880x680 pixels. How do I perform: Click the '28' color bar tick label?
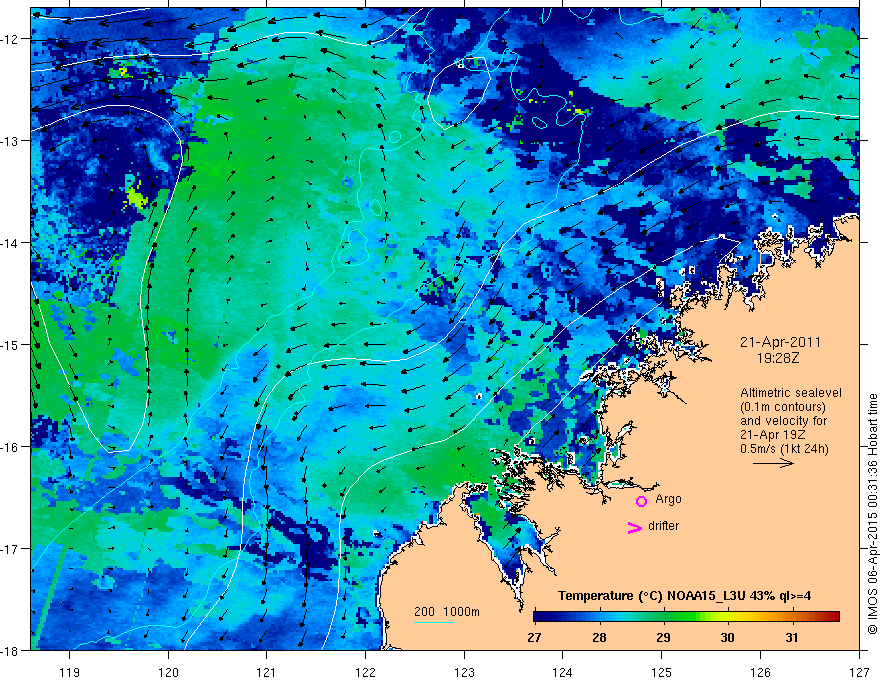(599, 638)
